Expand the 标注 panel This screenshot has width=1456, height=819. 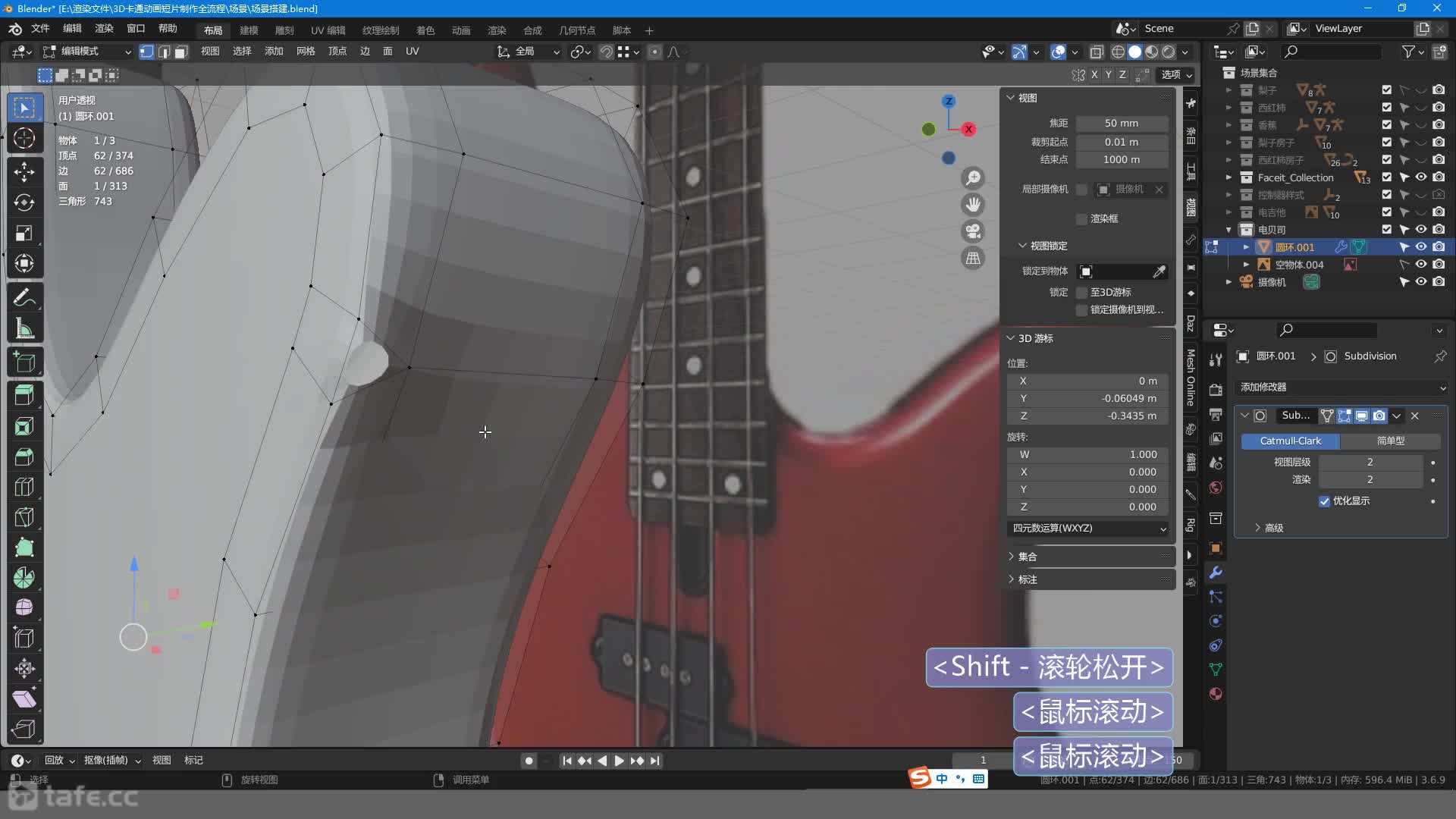pyautogui.click(x=1027, y=579)
